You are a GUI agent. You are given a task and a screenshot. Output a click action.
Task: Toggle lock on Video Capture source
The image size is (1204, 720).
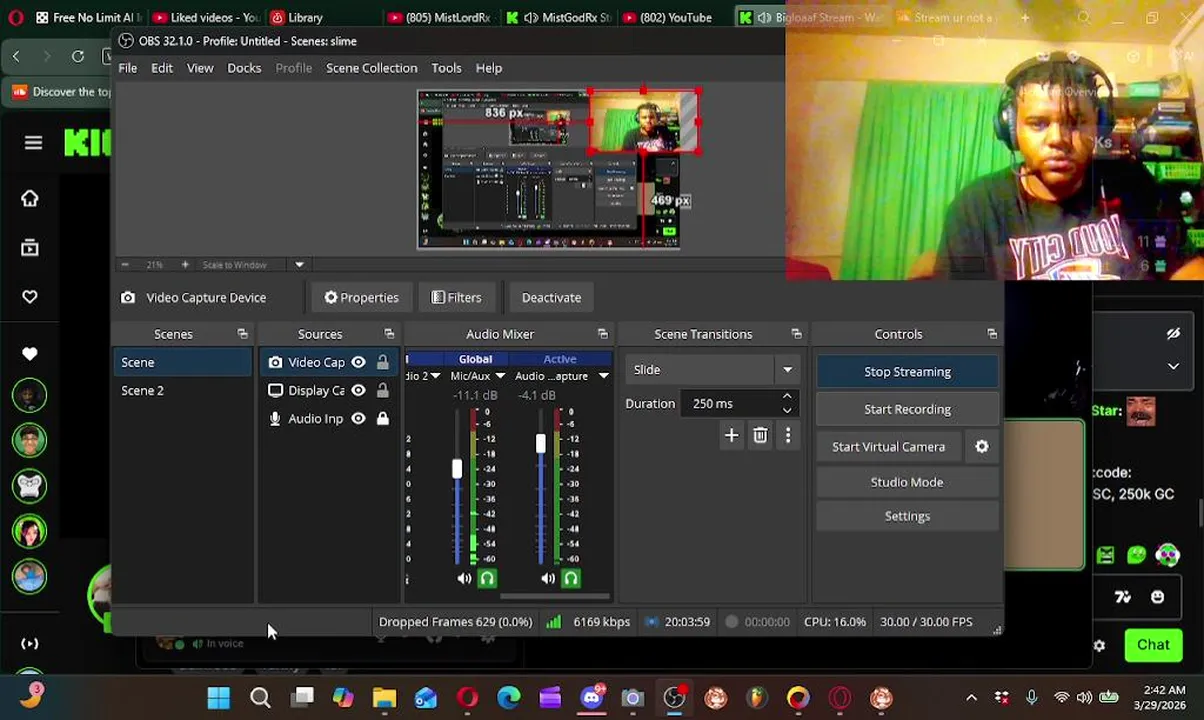click(382, 362)
